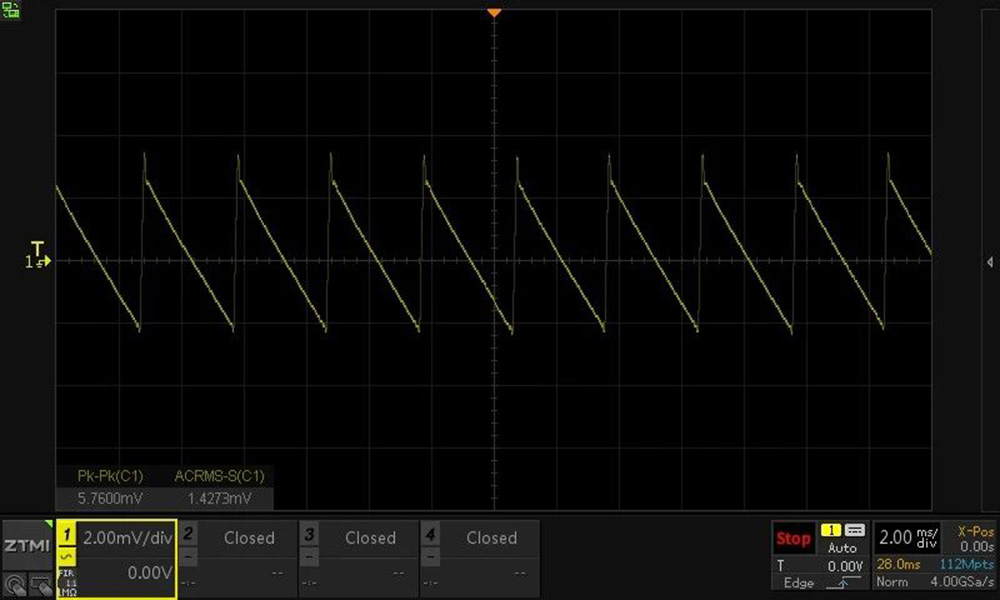Change the Auto trigger mode
This screenshot has height=600, width=1000.
[x=842, y=548]
